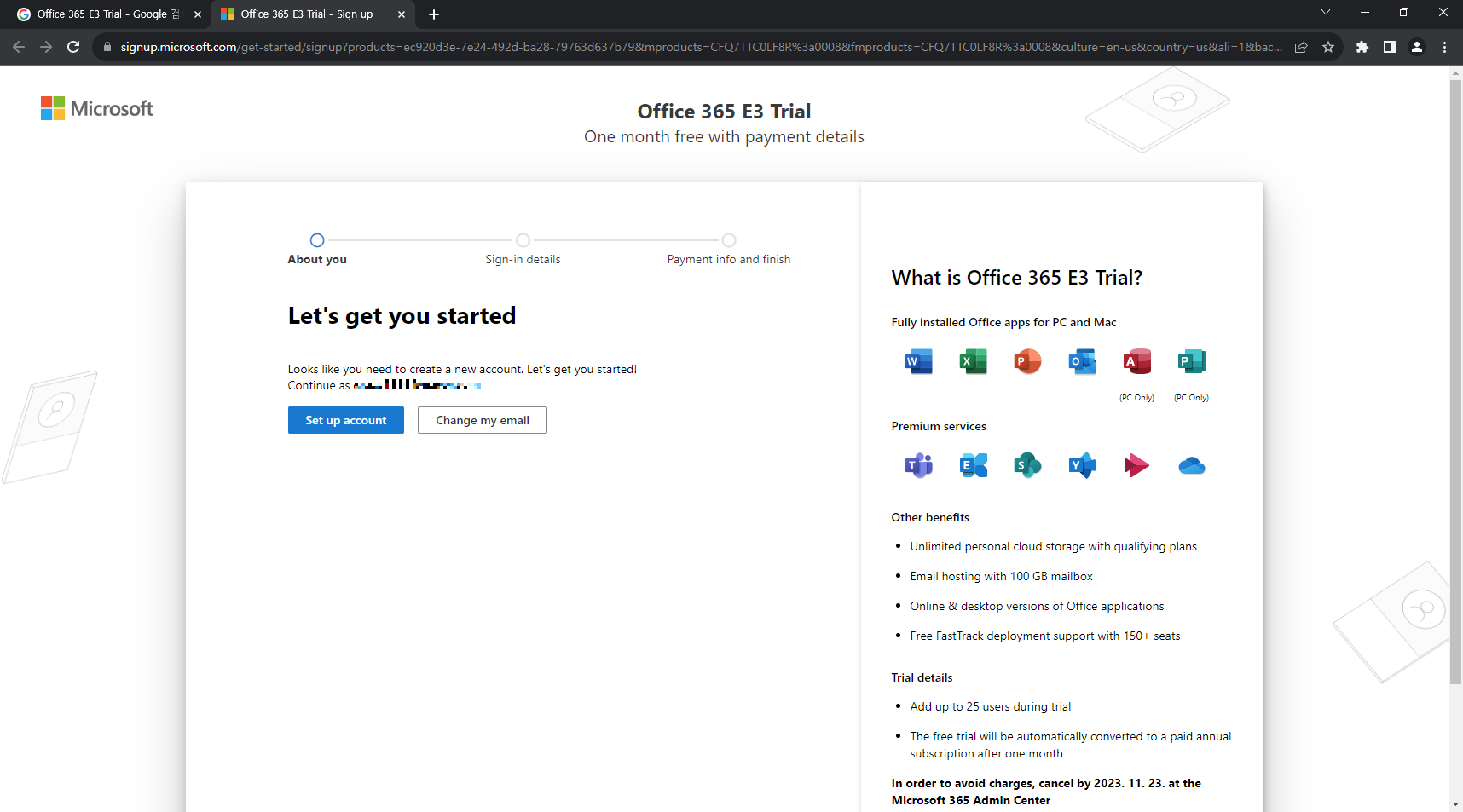
Task: Click 'Free FastTrack deployment support' bullet
Action: 1045,636
